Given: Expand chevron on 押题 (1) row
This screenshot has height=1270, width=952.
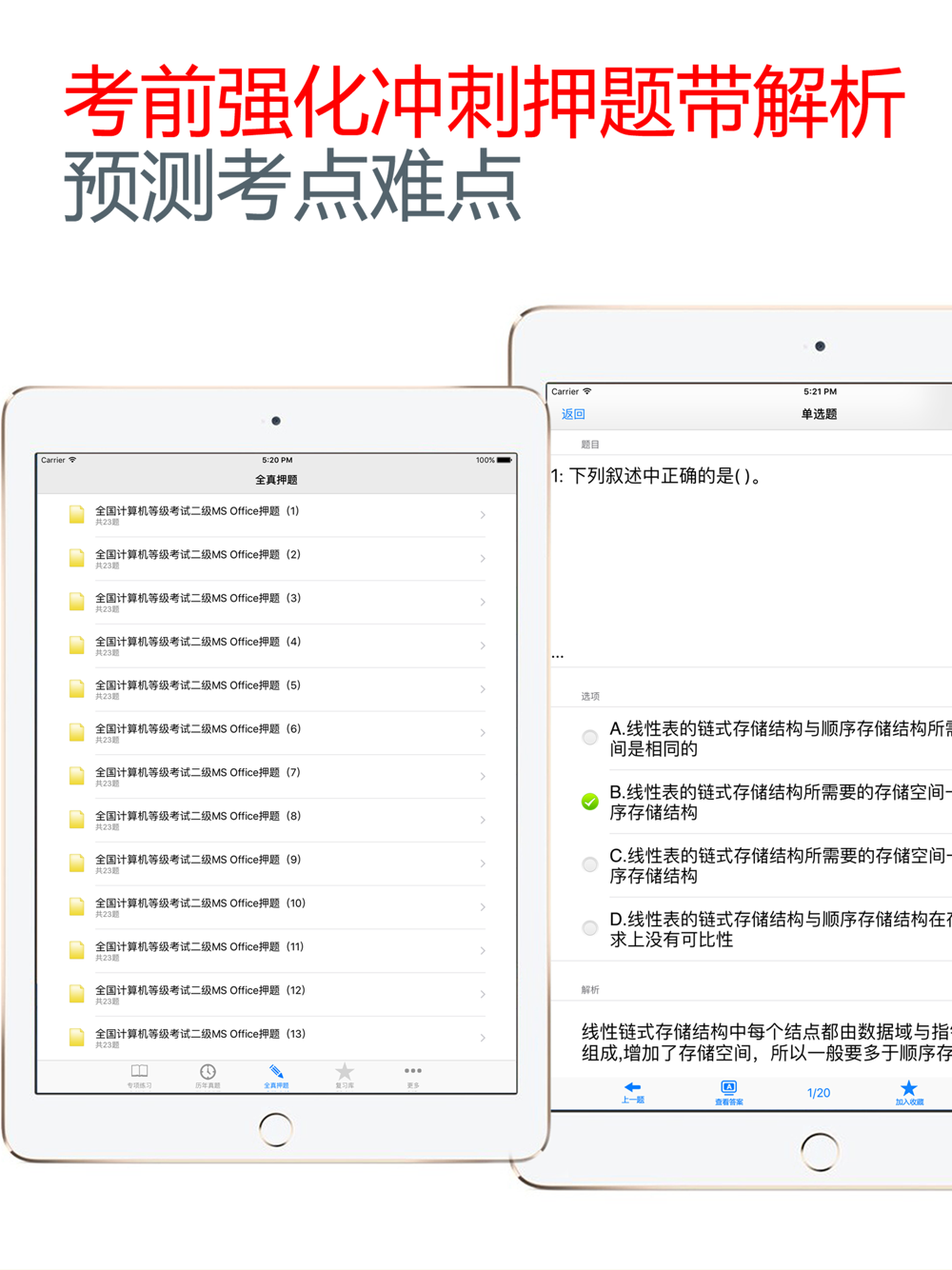Looking at the screenshot, I should 483,515.
